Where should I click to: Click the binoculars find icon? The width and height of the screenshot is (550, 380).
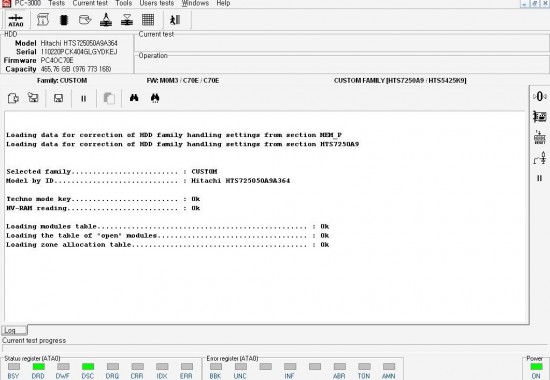134,98
